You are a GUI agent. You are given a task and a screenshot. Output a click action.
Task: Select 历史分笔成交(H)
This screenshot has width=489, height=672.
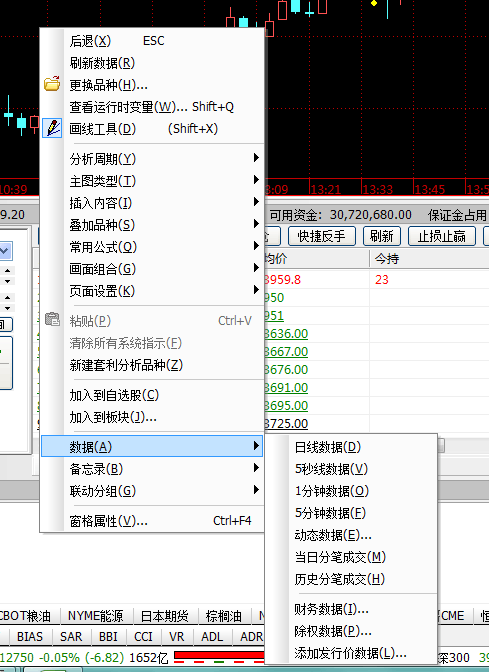pyautogui.click(x=351, y=579)
